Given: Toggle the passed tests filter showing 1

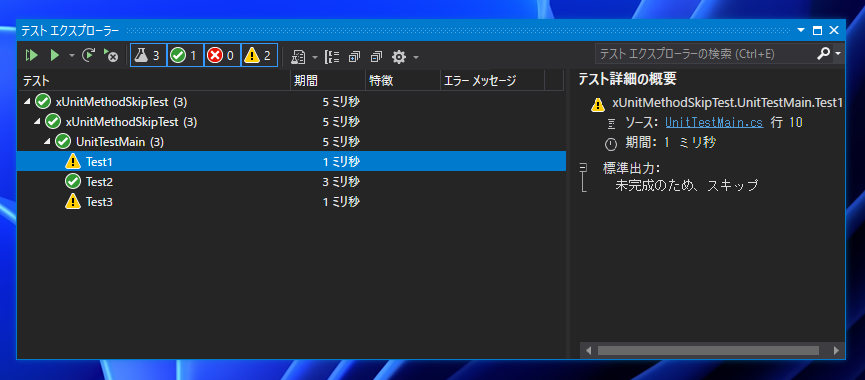Looking at the screenshot, I should (185, 55).
